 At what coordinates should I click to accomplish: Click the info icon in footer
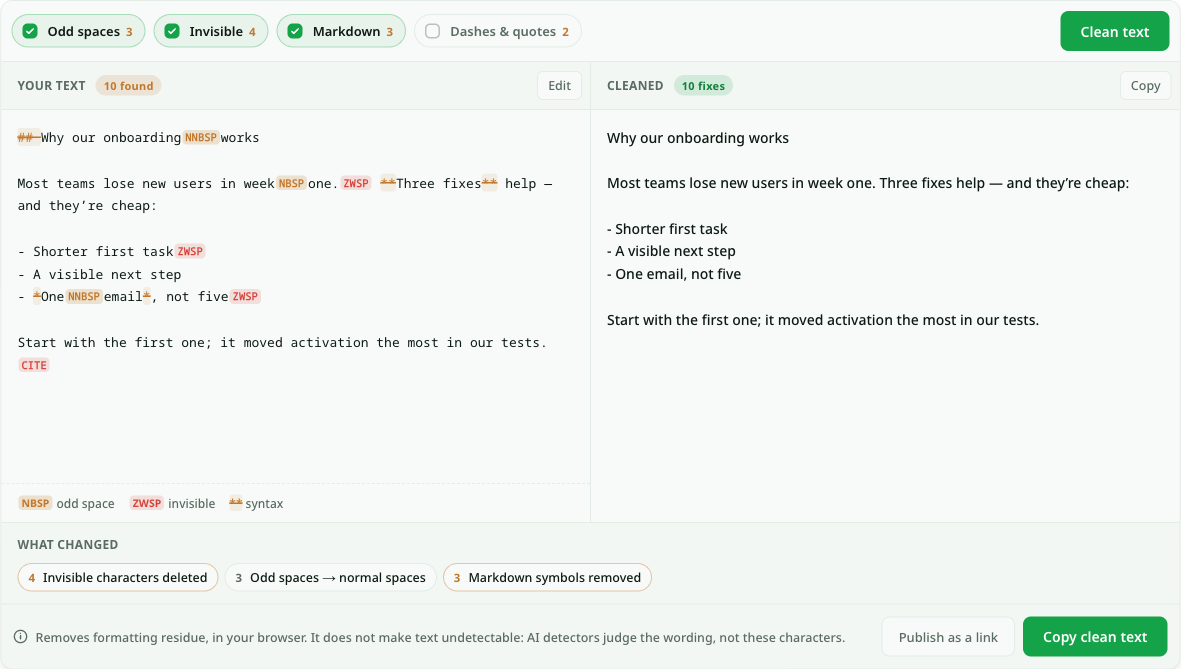[x=21, y=637]
